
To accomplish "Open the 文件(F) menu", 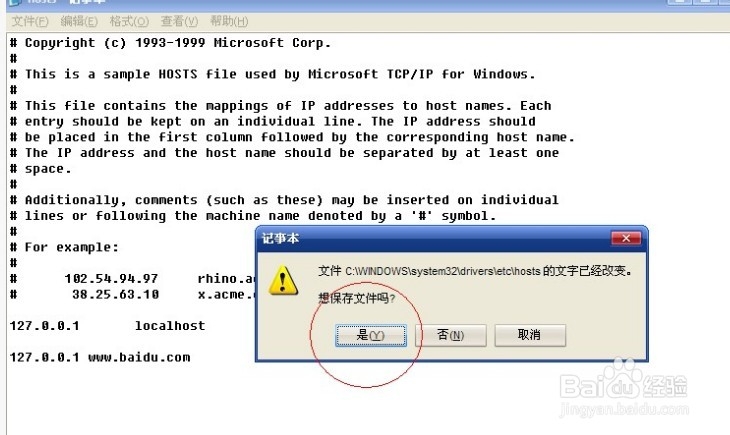I will click(30, 21).
